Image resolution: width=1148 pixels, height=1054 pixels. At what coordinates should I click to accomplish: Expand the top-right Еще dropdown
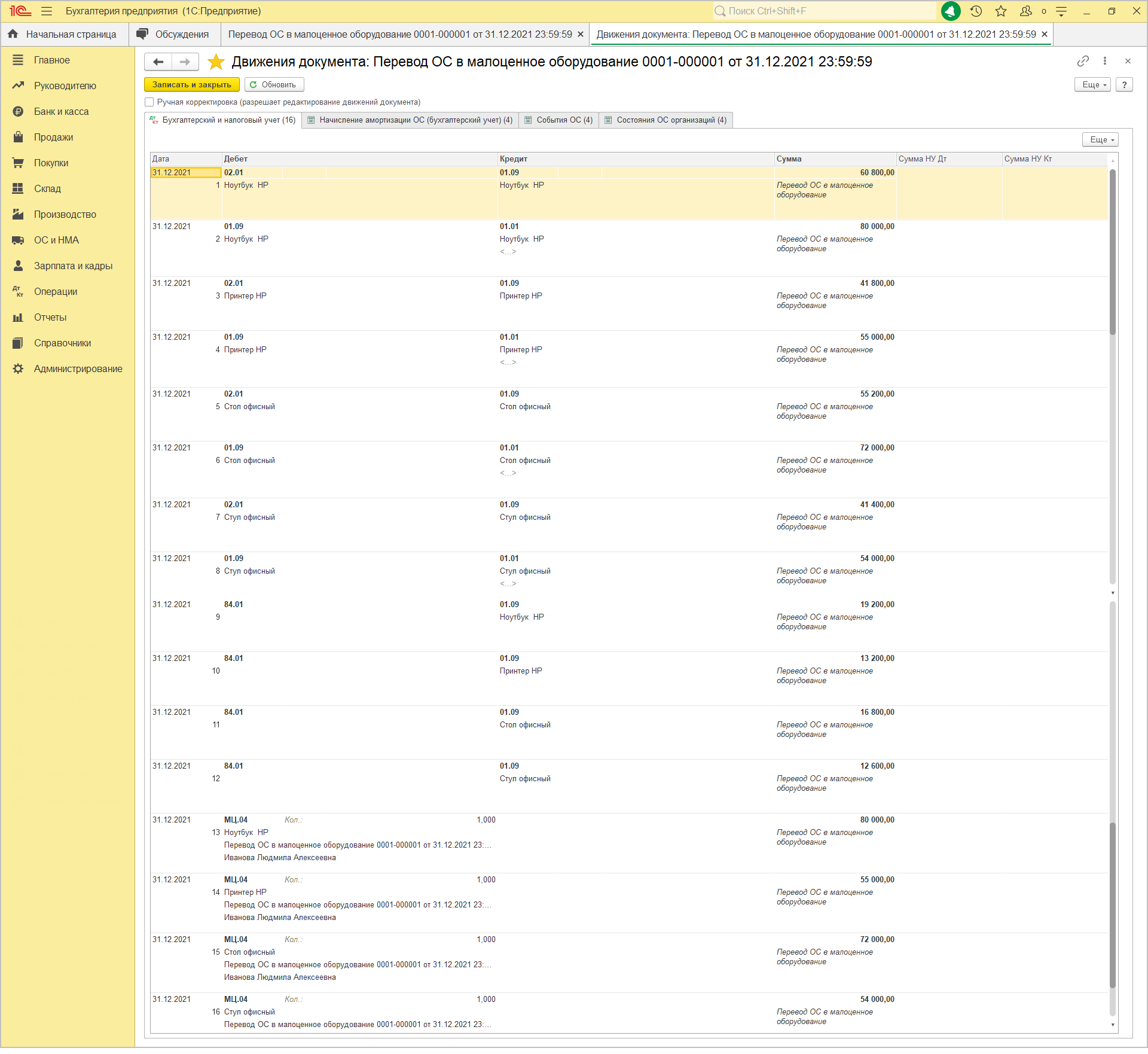click(x=1092, y=84)
